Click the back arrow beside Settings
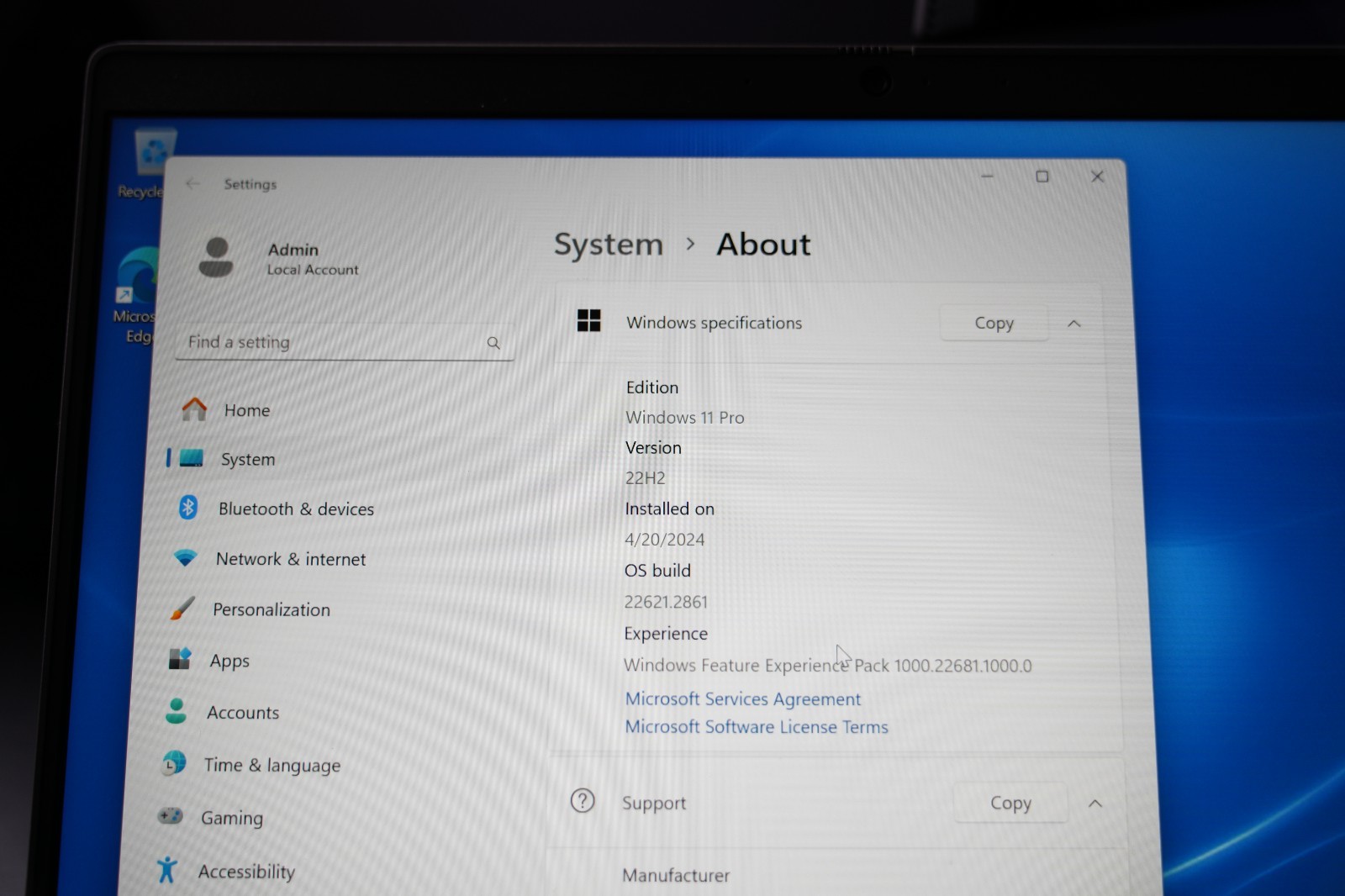This screenshot has height=896, width=1345. [193, 183]
